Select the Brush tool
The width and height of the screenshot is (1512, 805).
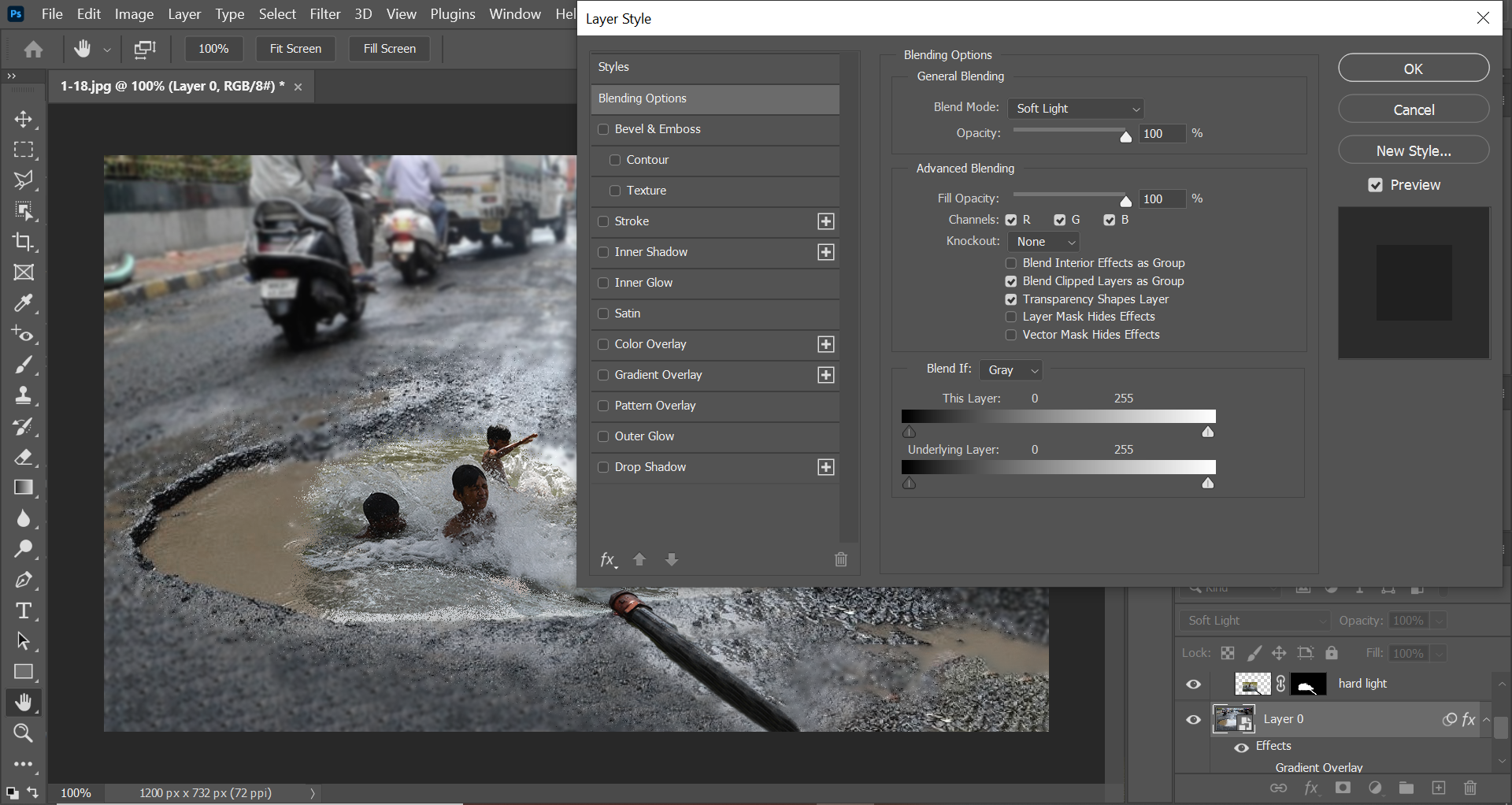pyautogui.click(x=24, y=364)
